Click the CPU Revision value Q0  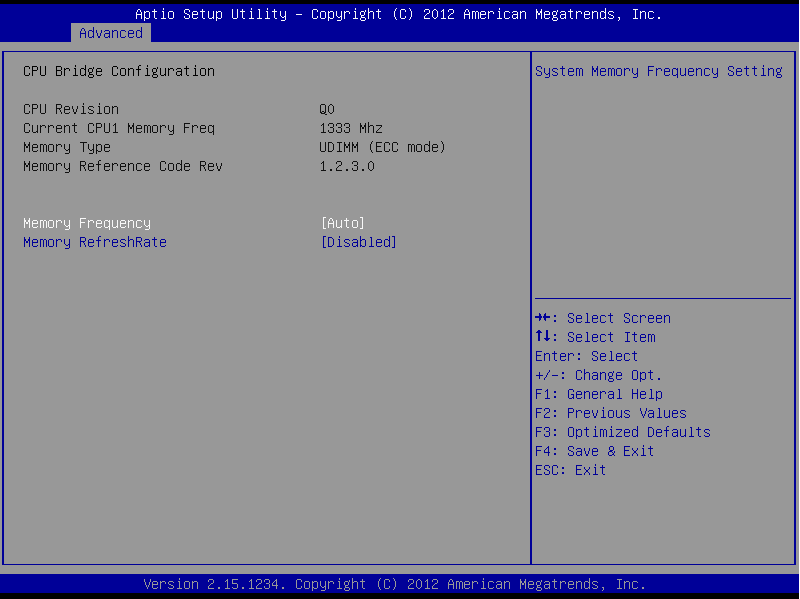(x=327, y=109)
